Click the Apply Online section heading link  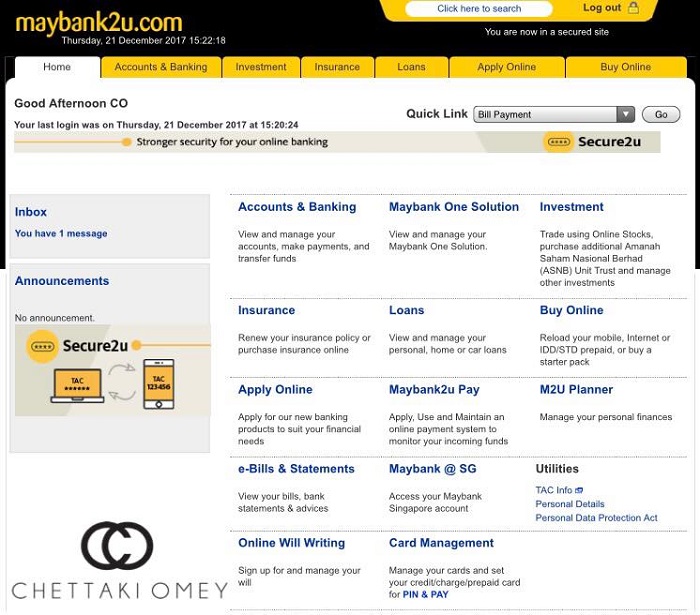275,390
